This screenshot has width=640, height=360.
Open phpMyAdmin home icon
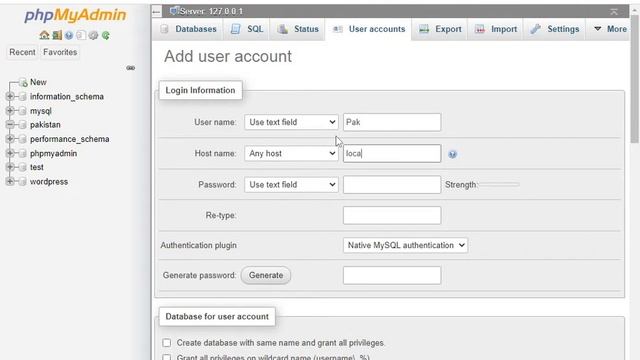click(x=44, y=36)
